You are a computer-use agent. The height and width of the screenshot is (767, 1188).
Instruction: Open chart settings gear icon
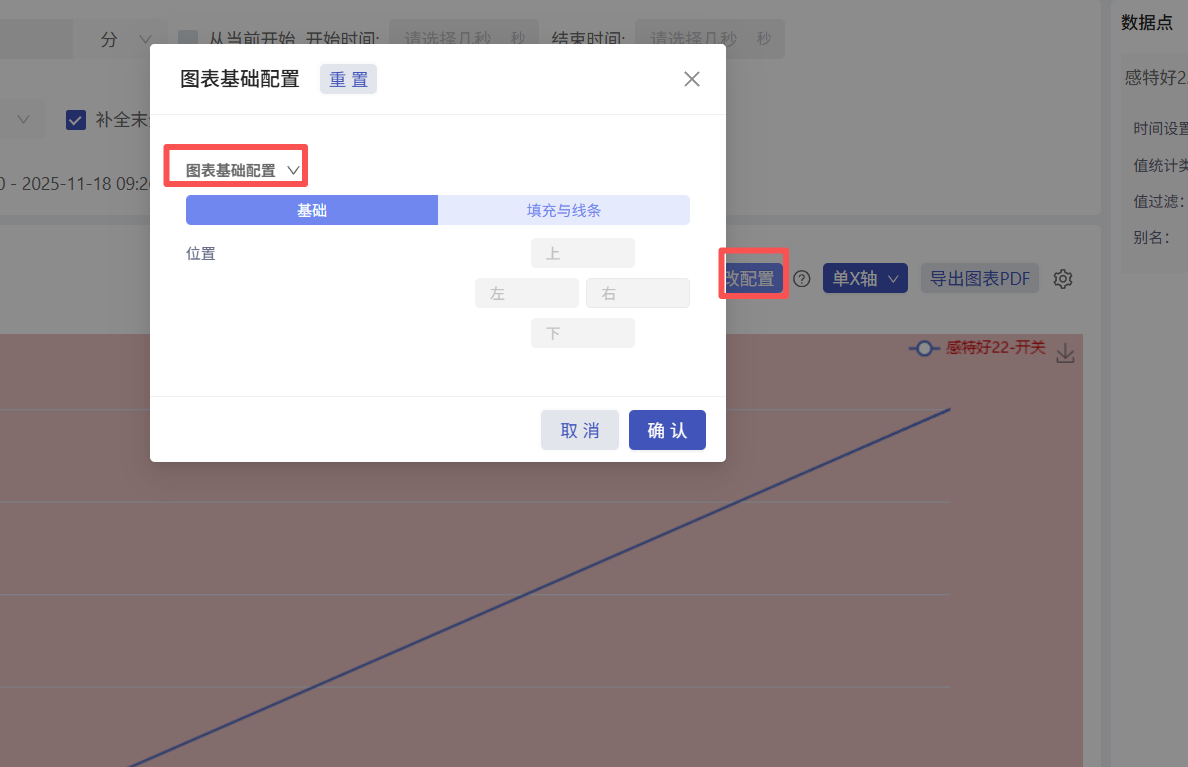[x=1063, y=279]
